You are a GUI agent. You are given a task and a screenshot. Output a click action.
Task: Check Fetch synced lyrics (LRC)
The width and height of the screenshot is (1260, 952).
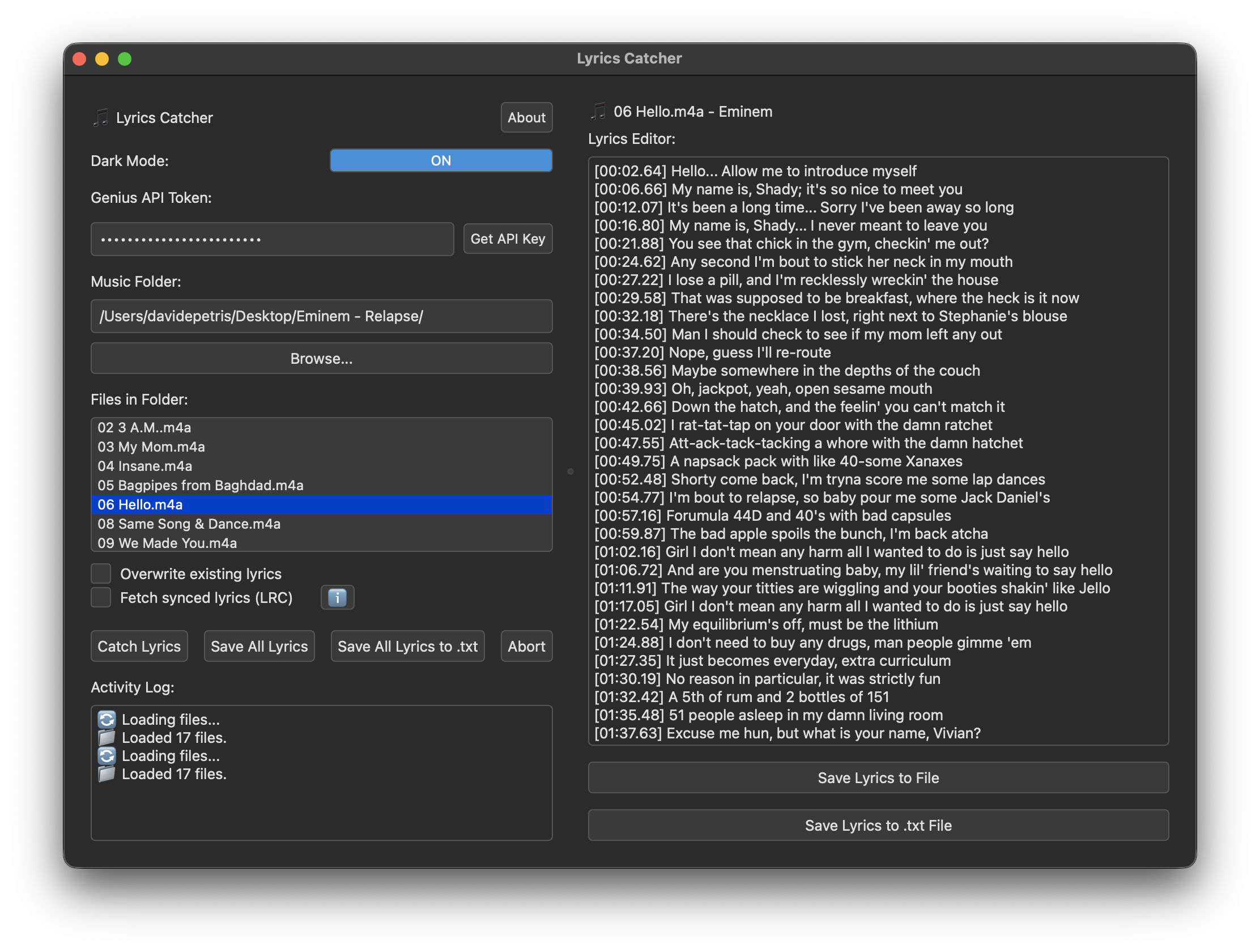coord(101,597)
